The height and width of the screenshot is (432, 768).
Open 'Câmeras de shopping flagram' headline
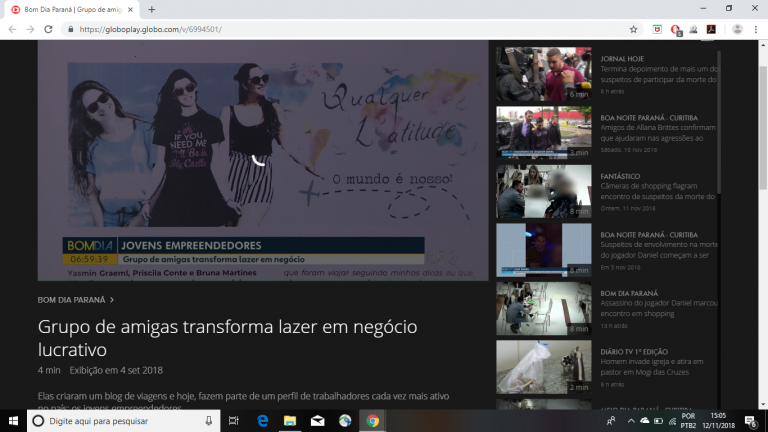pyautogui.click(x=657, y=191)
